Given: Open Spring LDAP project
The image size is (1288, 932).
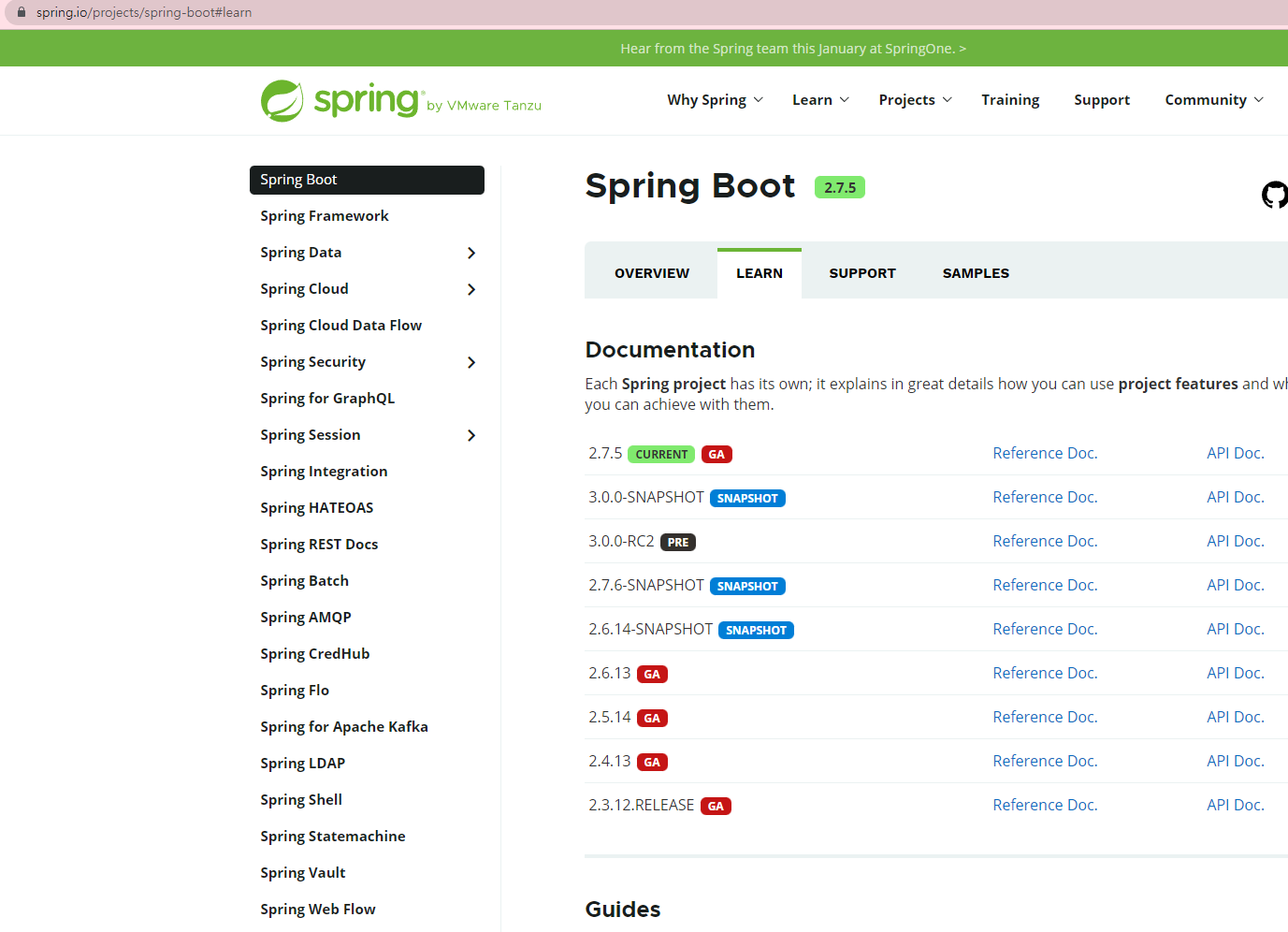Looking at the screenshot, I should (303, 764).
